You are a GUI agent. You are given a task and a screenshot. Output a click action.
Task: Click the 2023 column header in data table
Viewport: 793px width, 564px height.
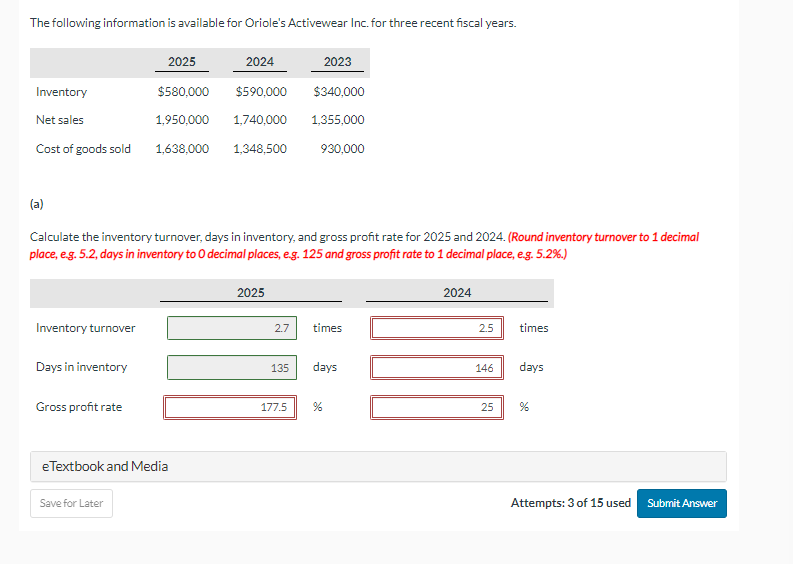[x=337, y=62]
